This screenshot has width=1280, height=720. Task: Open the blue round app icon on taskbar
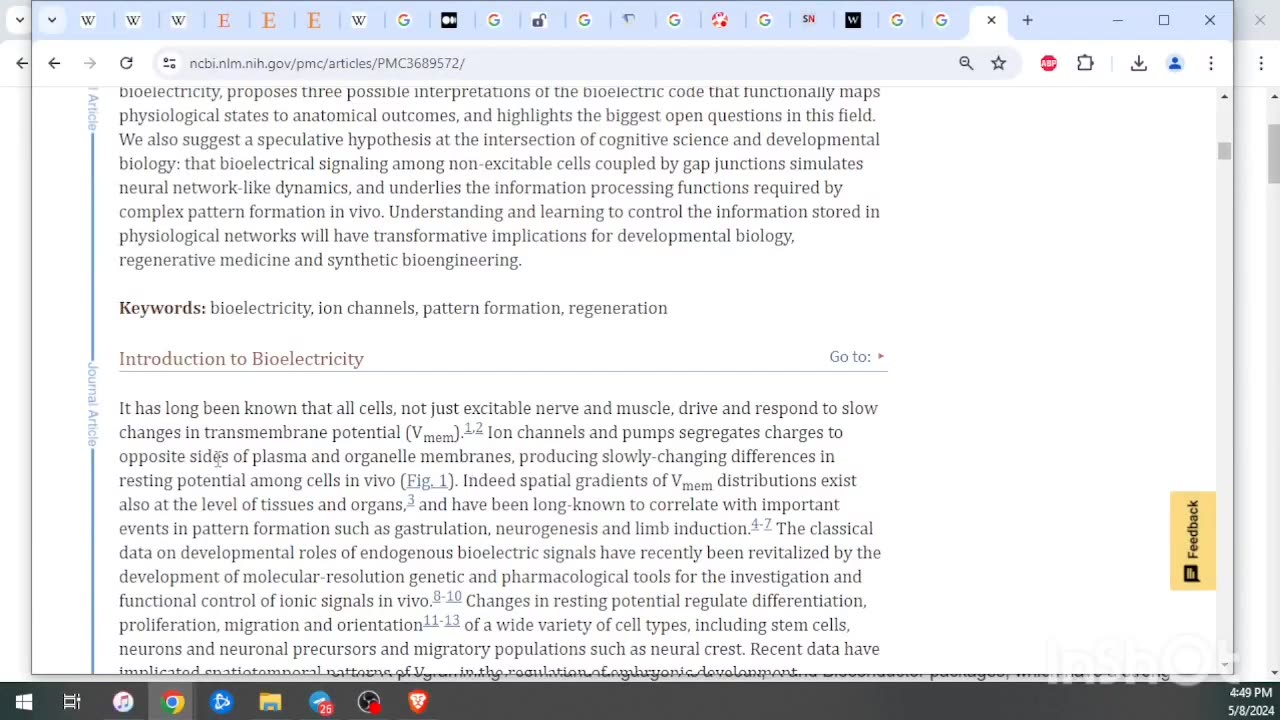click(222, 702)
